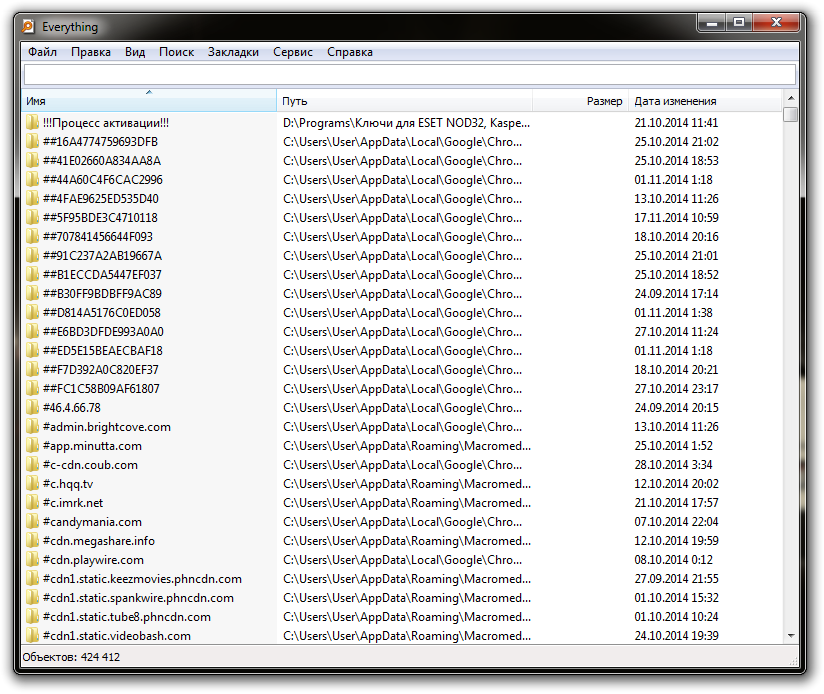The image size is (824, 694).
Task: Click date 08.10.2014 0:12
Action: (x=673, y=560)
